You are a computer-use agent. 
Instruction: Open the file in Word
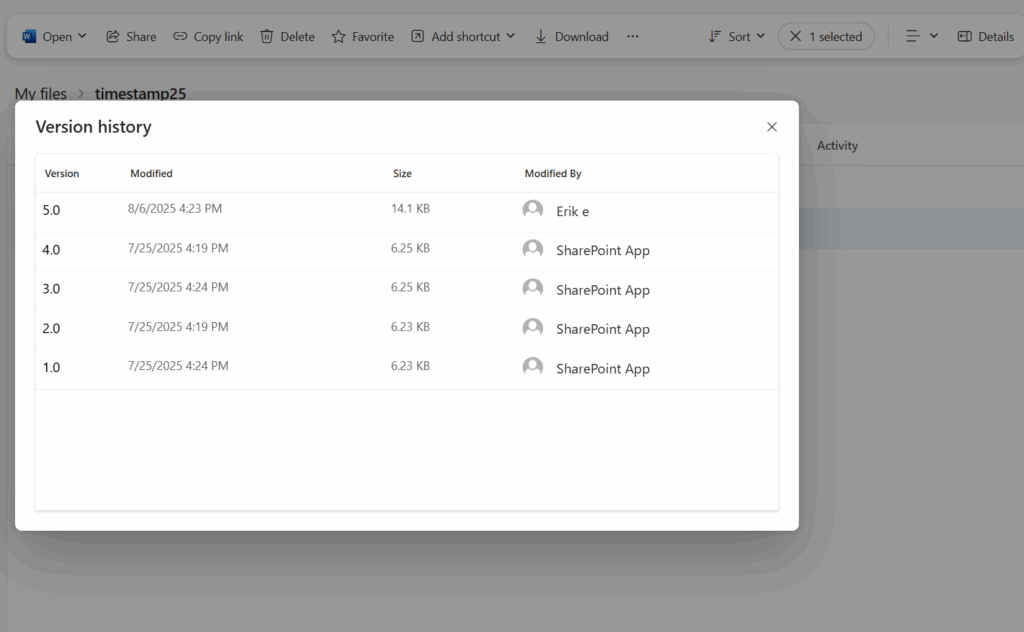coord(47,36)
